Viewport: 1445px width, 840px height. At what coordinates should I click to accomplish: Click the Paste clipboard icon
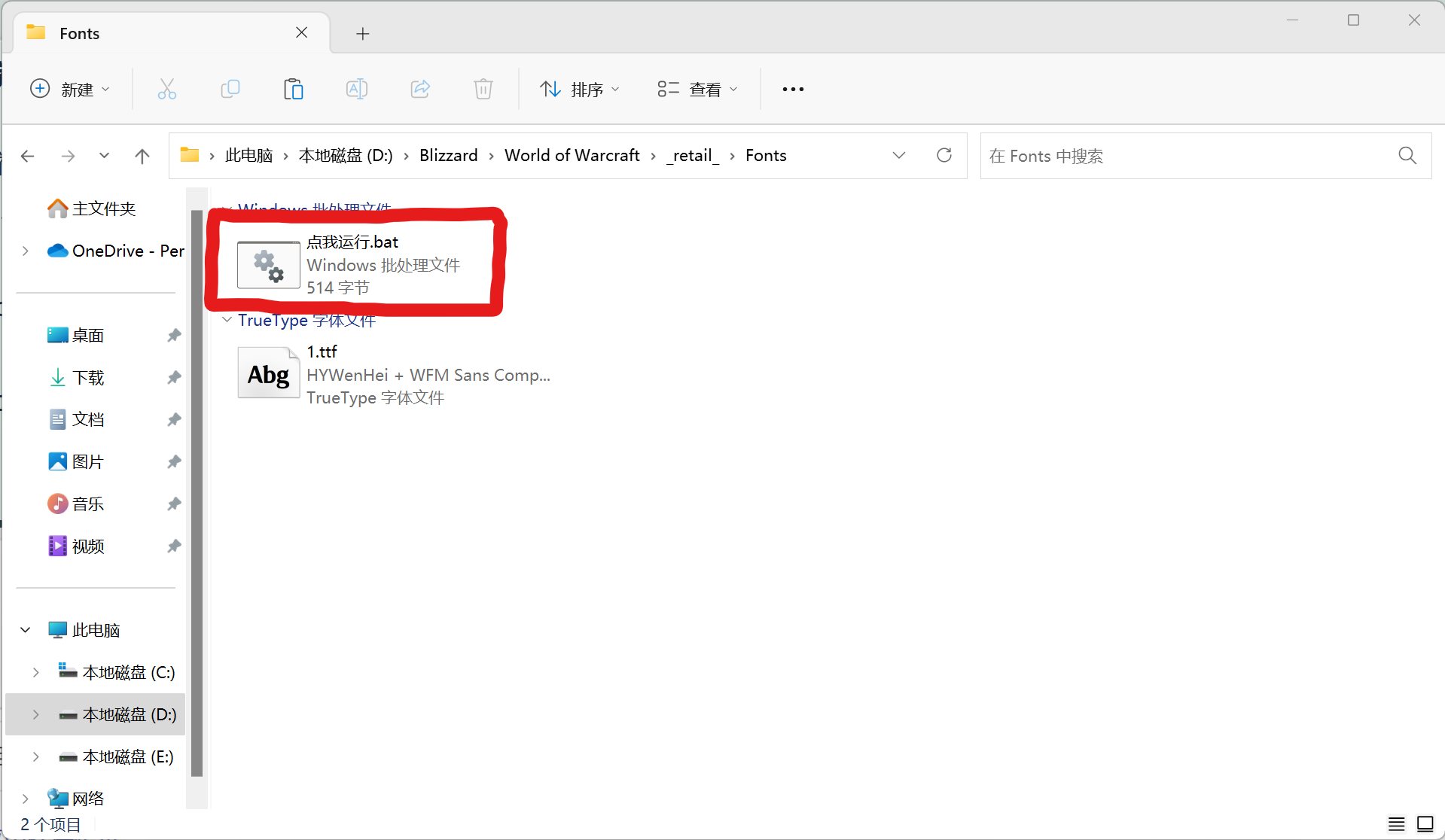pos(293,90)
